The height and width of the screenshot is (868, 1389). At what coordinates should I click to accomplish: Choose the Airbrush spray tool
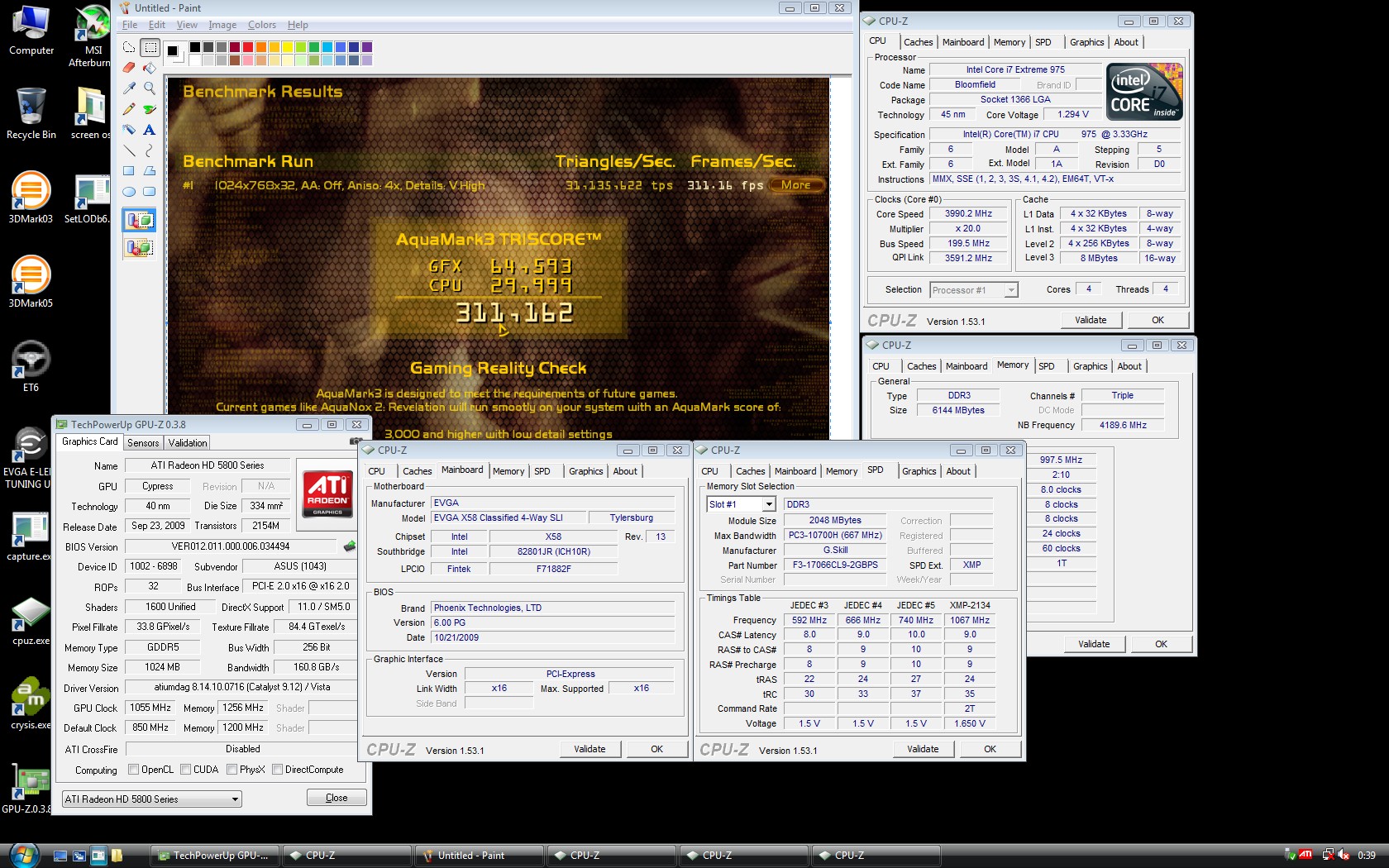click(x=129, y=130)
